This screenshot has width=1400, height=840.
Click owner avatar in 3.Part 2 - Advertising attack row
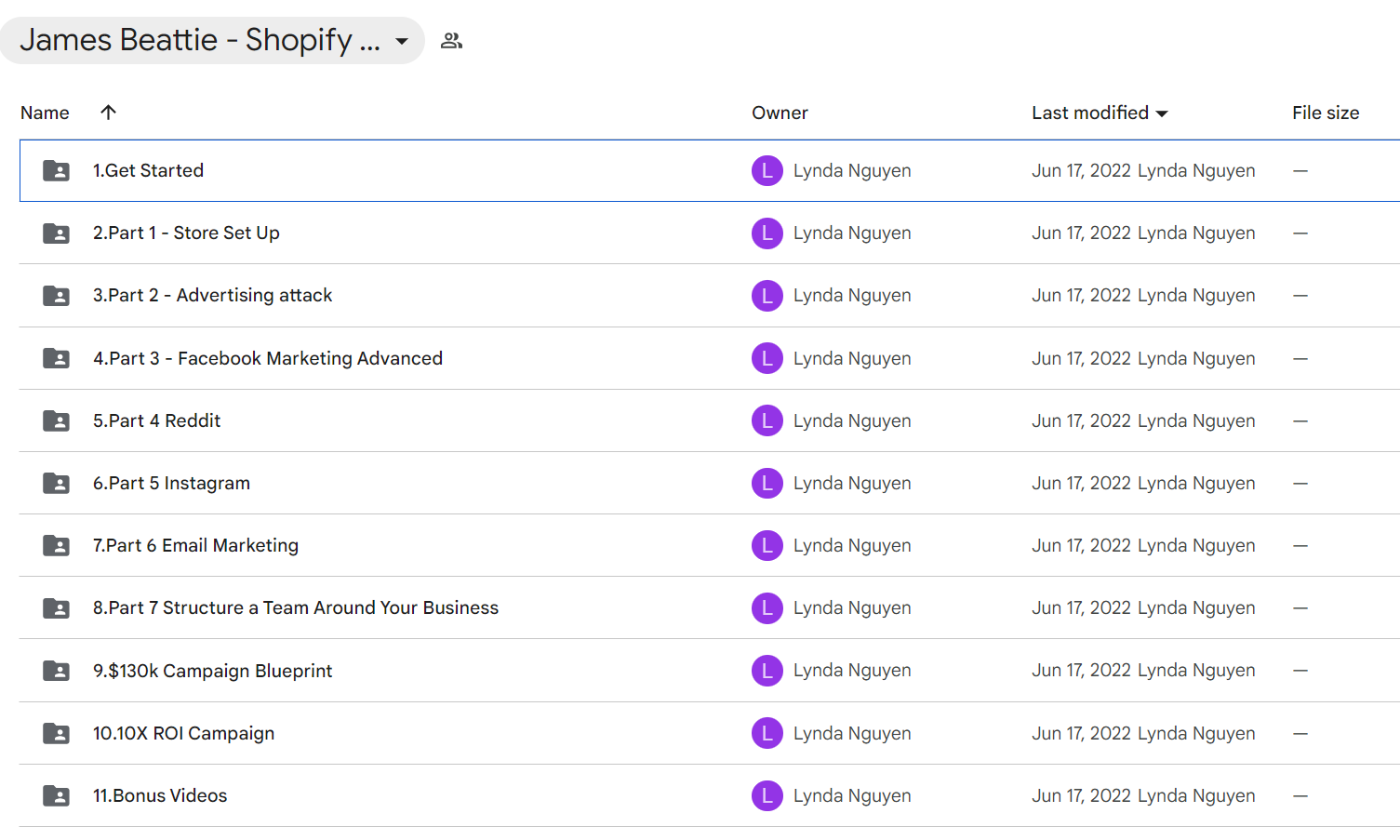tap(767, 295)
